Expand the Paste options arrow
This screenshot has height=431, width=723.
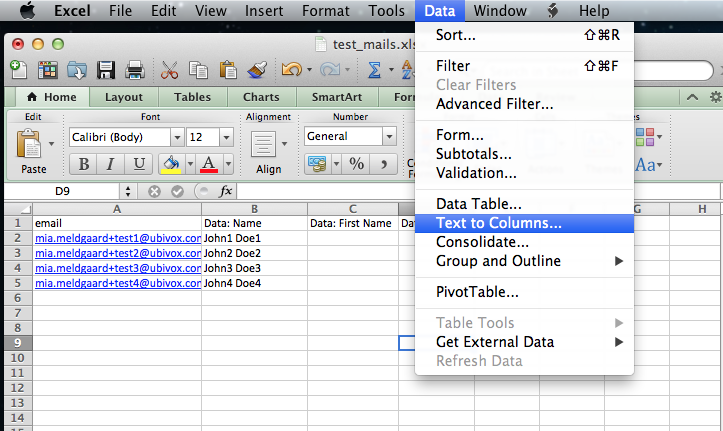point(52,144)
